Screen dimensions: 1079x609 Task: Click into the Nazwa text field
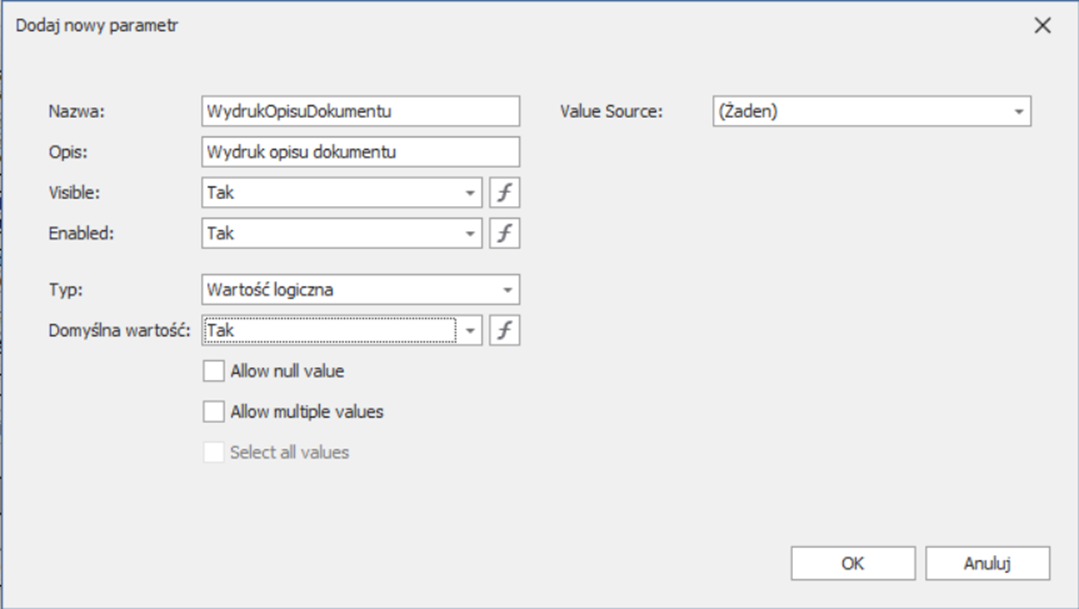[360, 111]
